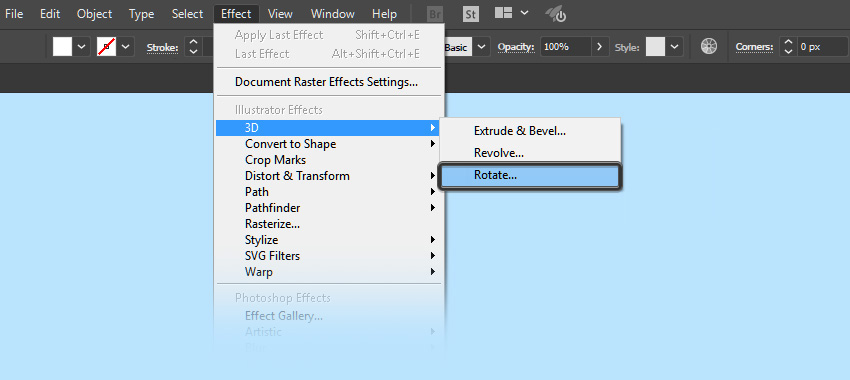Viewport: 850px width, 380px height.
Task: Expand the Style swatch dropdown
Action: [674, 47]
